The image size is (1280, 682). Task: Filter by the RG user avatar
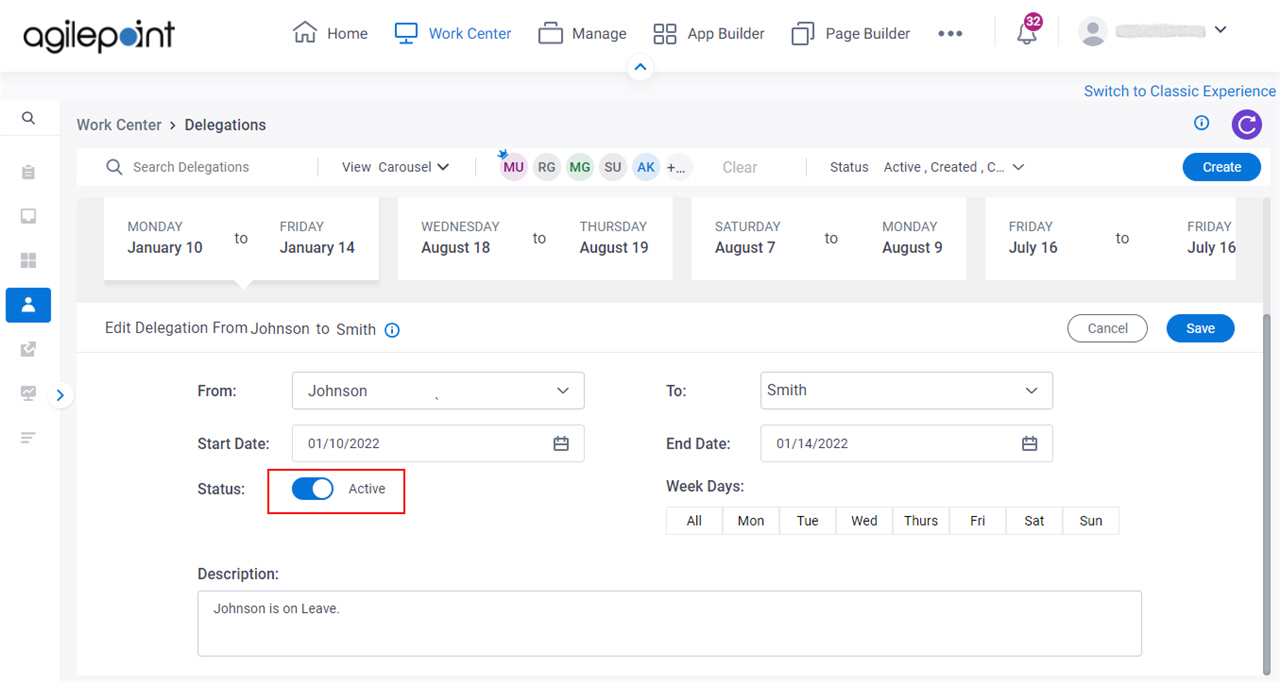point(546,167)
